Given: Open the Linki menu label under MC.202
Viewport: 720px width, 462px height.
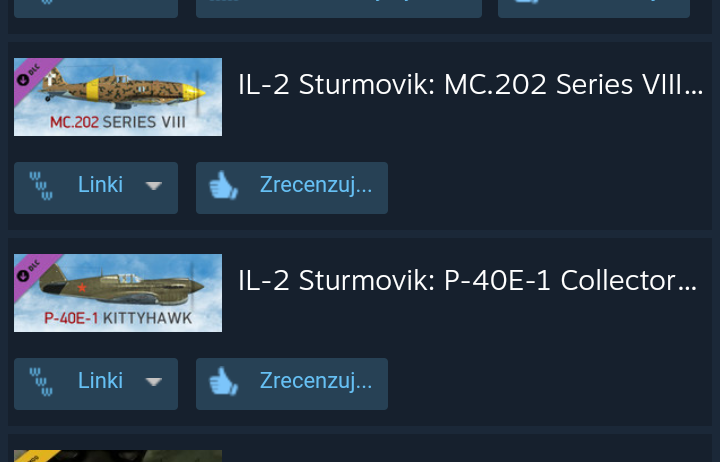Looking at the screenshot, I should coord(100,185).
